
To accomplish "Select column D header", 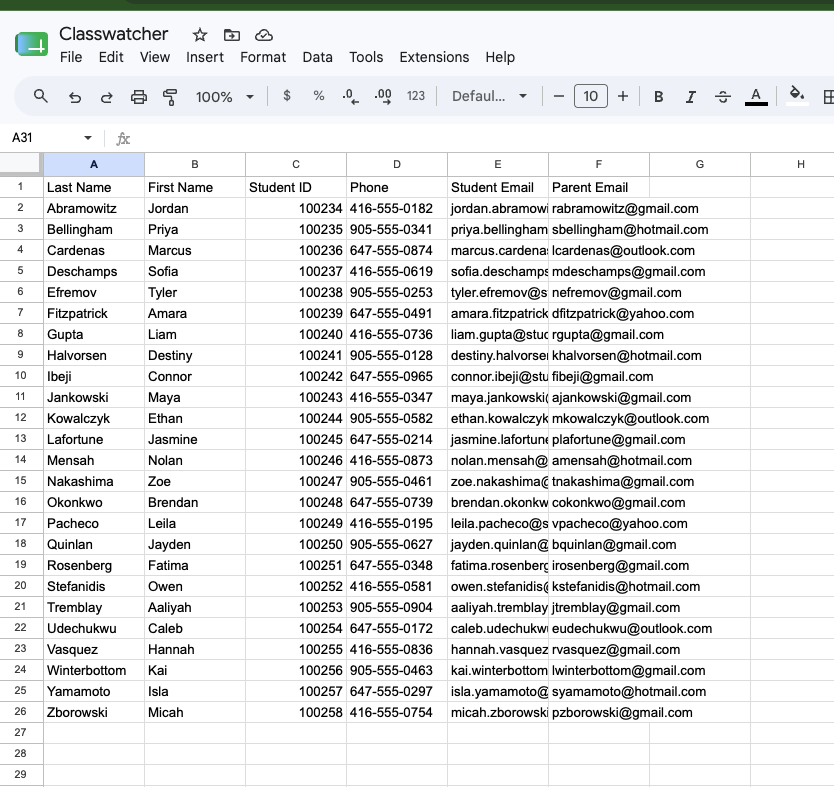I will (397, 164).
